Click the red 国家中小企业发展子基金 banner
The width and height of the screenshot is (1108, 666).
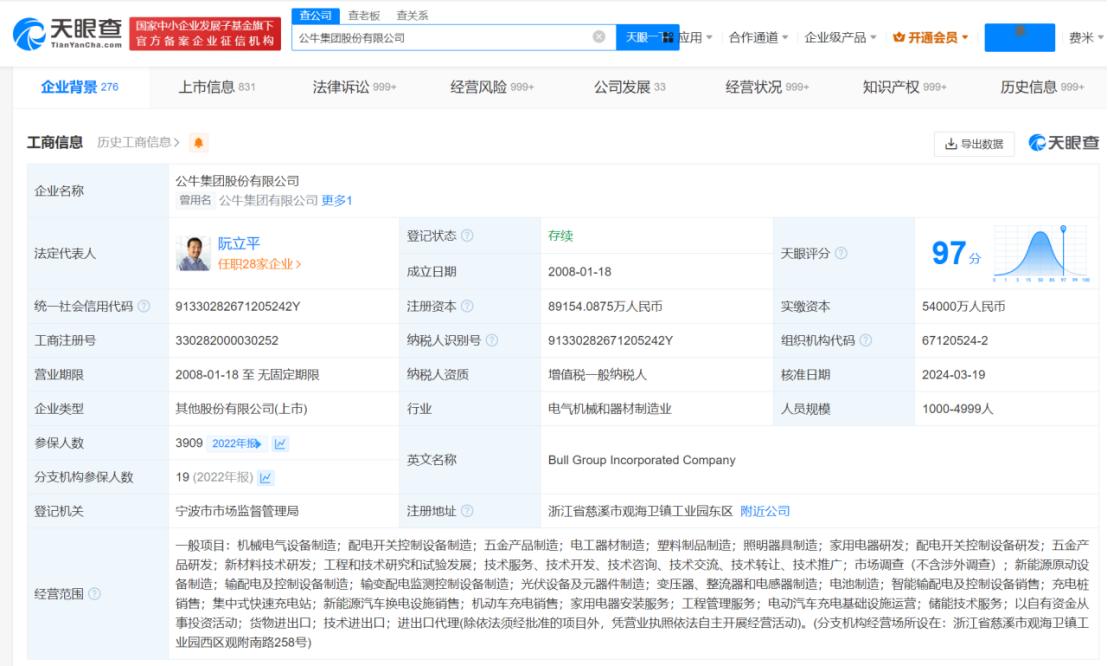[205, 34]
